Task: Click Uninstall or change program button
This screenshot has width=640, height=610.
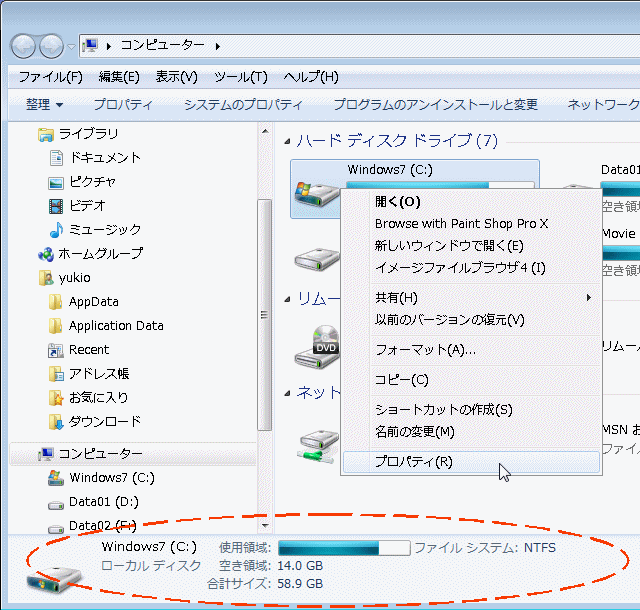Action: [x=435, y=105]
